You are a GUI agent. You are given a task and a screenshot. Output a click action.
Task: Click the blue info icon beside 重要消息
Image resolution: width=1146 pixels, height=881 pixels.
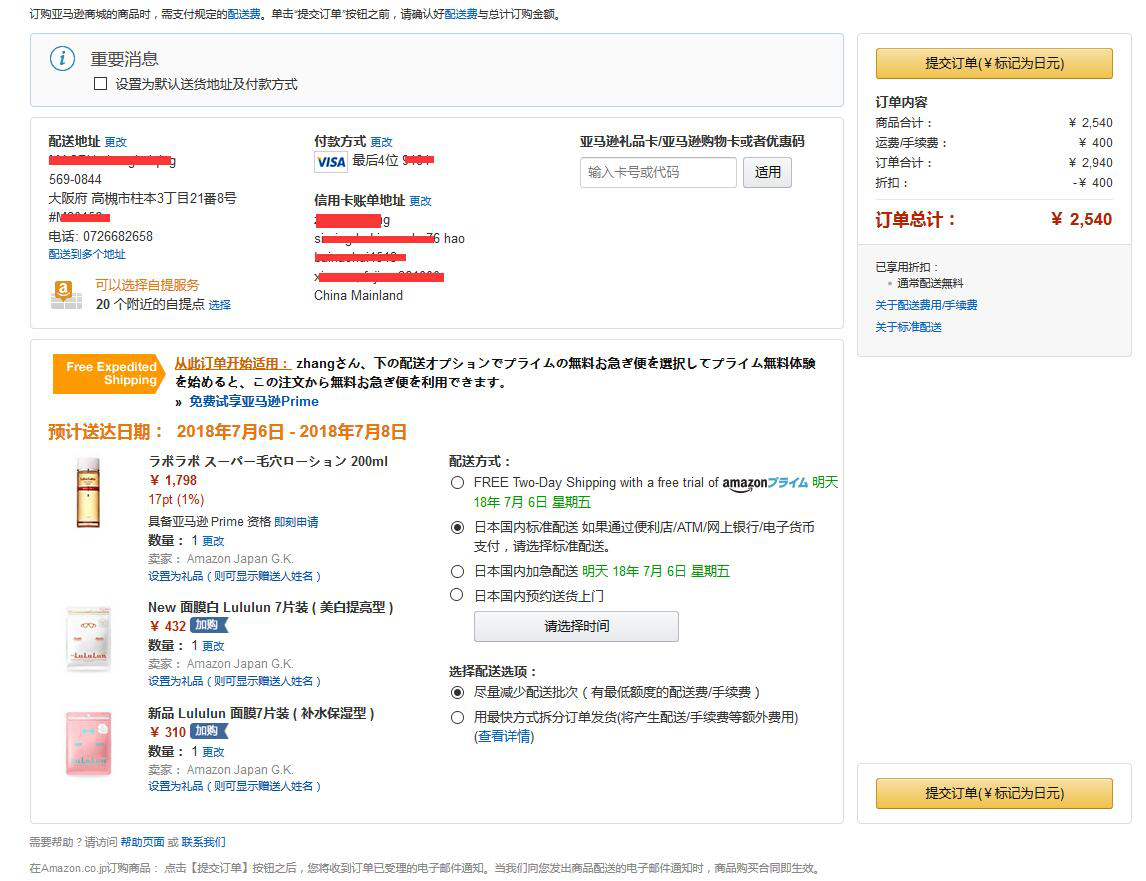pyautogui.click(x=62, y=58)
